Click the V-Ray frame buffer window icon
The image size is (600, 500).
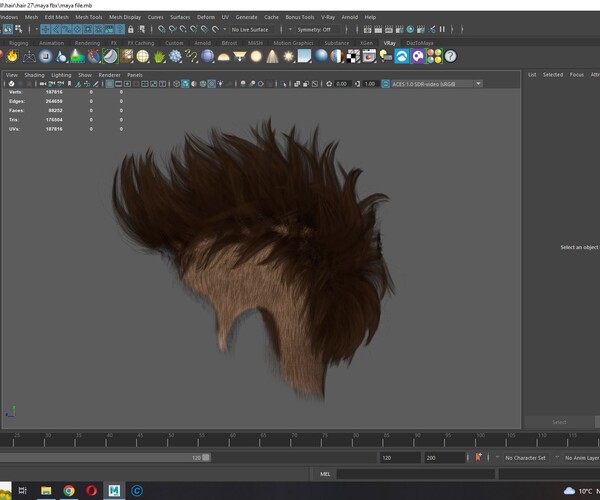[369, 57]
